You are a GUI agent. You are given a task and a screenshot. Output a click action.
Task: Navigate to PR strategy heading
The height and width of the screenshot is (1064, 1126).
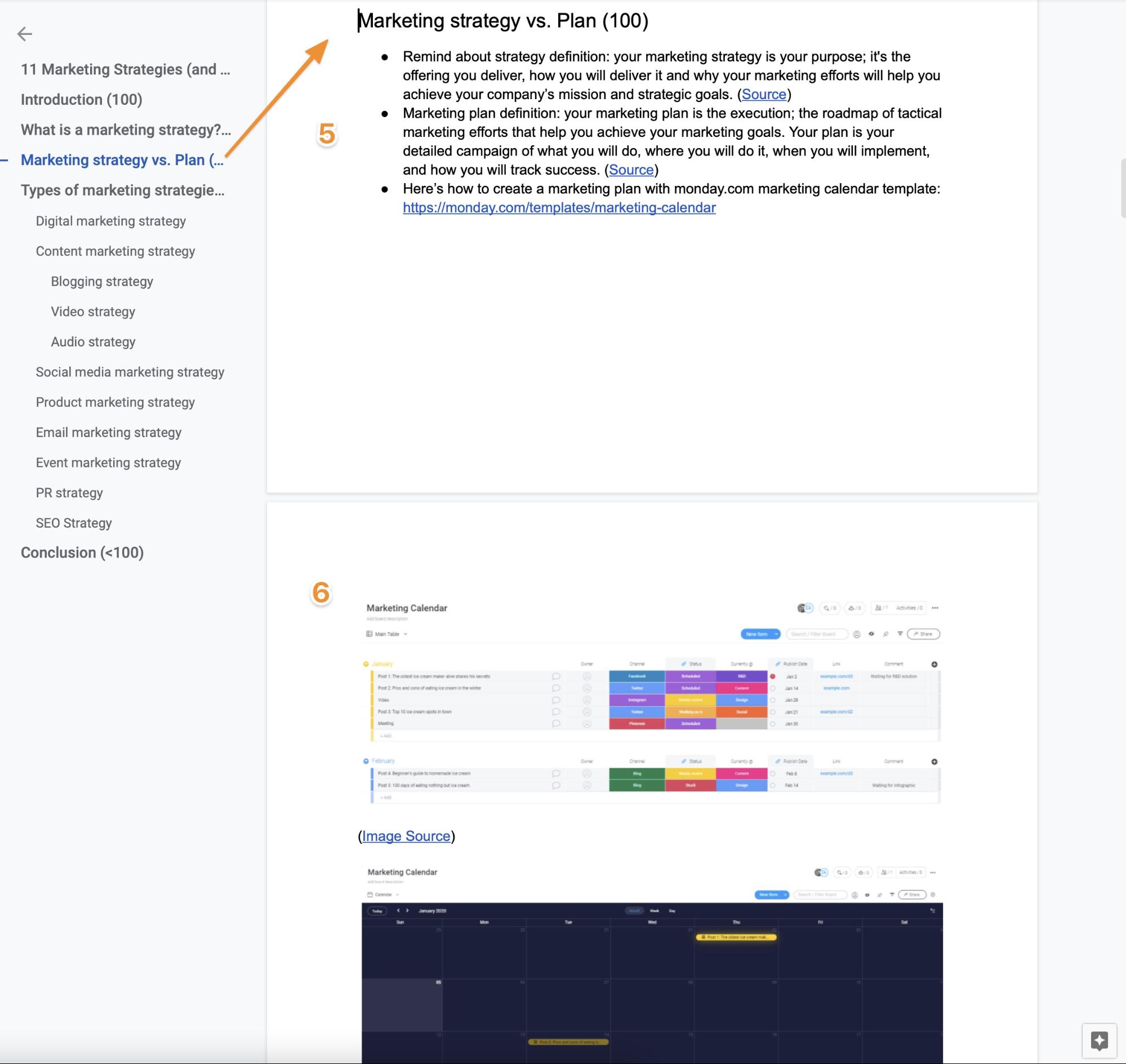pos(69,492)
